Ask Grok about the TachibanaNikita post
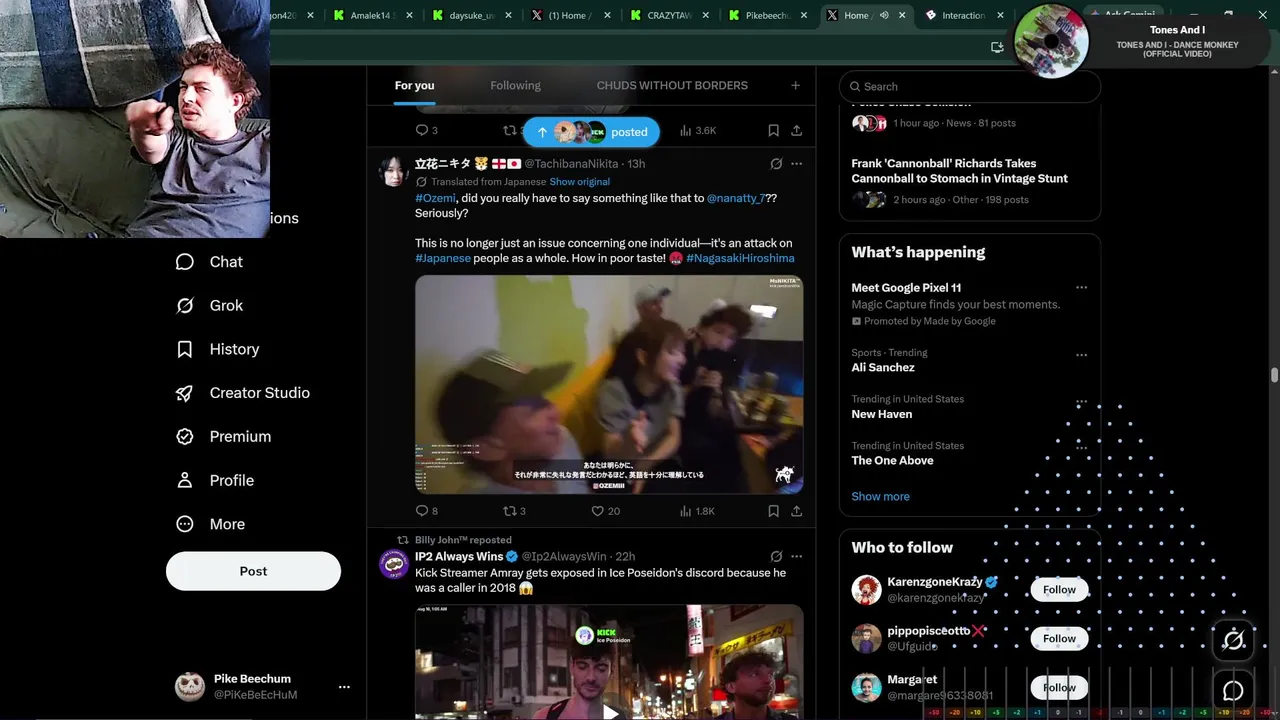Screen dimensions: 1280x720 click(x=776, y=163)
